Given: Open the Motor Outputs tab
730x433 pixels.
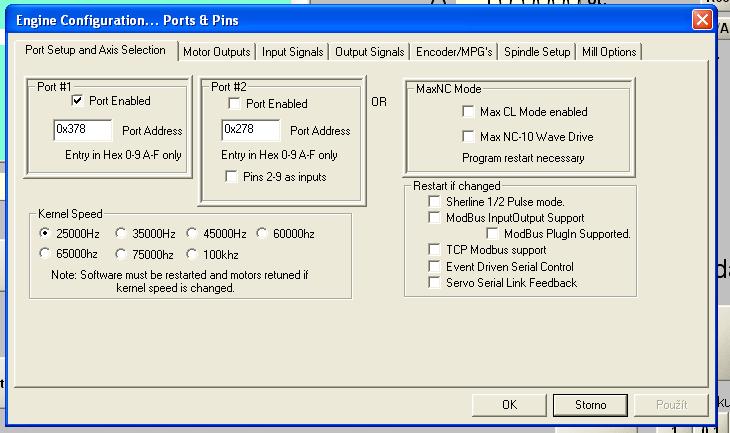Looking at the screenshot, I should tap(217, 52).
